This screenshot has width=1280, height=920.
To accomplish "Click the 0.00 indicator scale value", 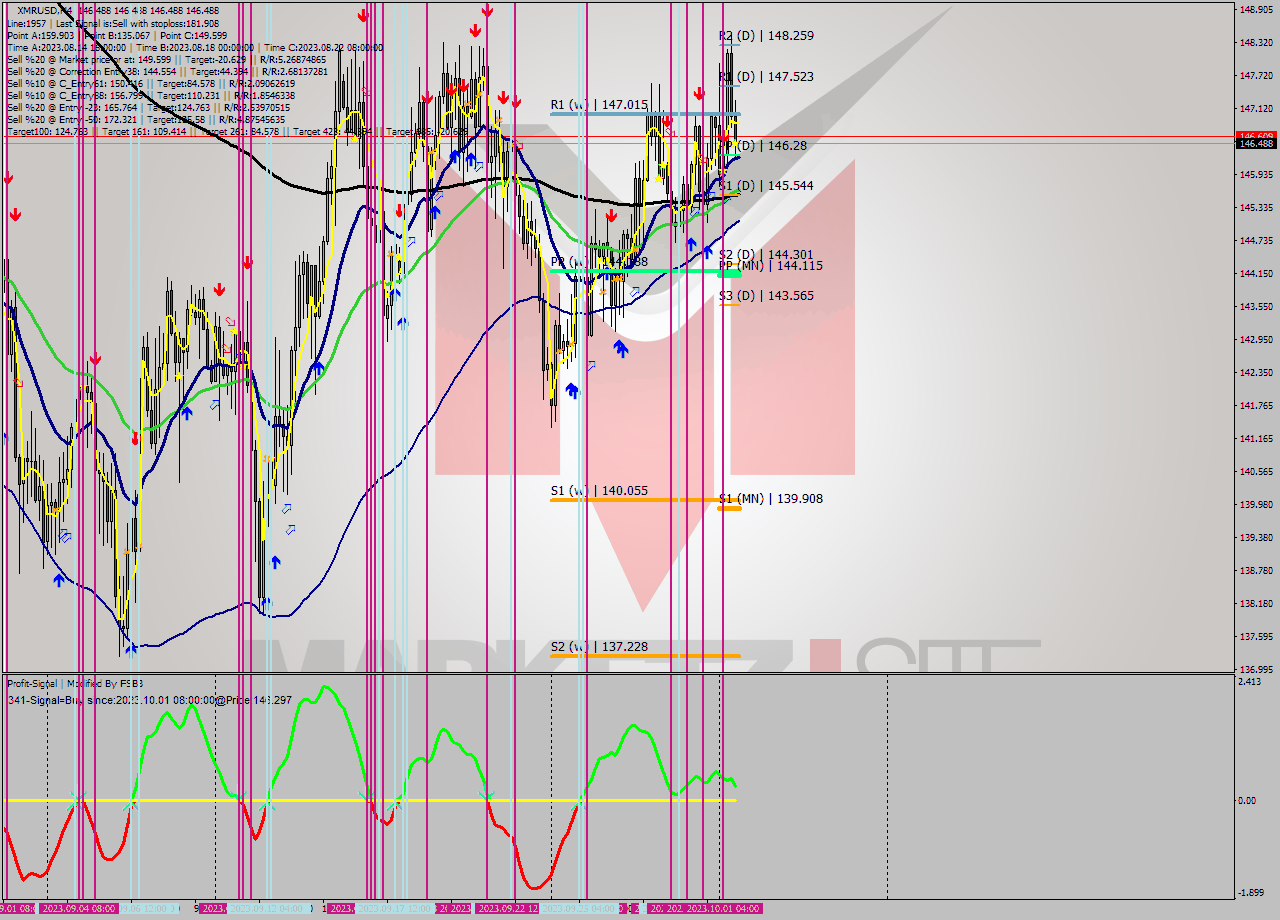I will (1248, 800).
